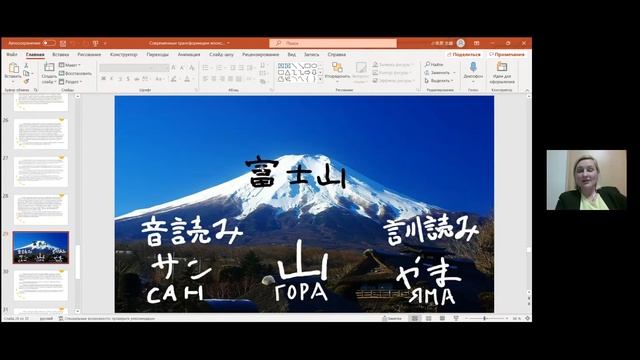Click the Cut scissors icon
640x360 pixels.
coord(27,65)
